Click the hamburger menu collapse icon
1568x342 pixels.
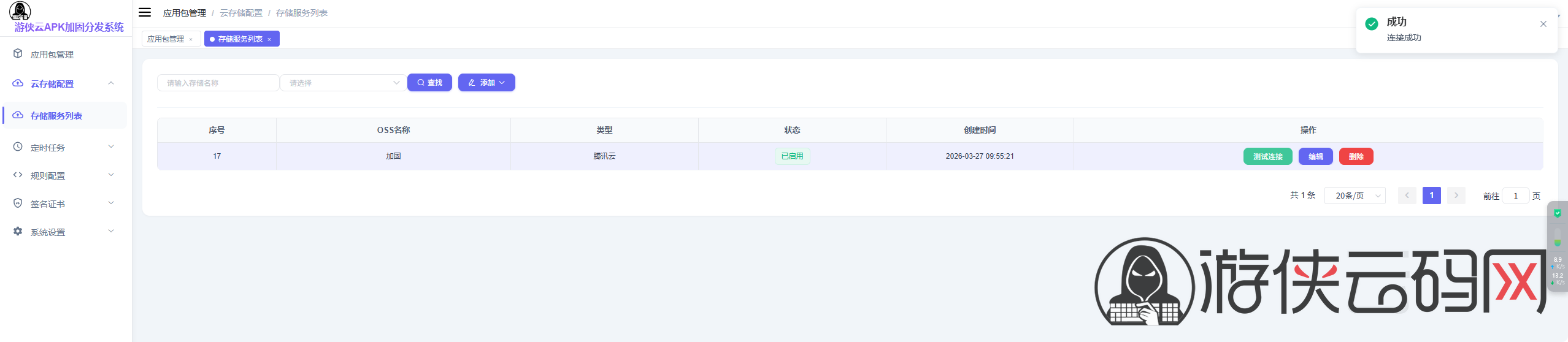(x=145, y=12)
